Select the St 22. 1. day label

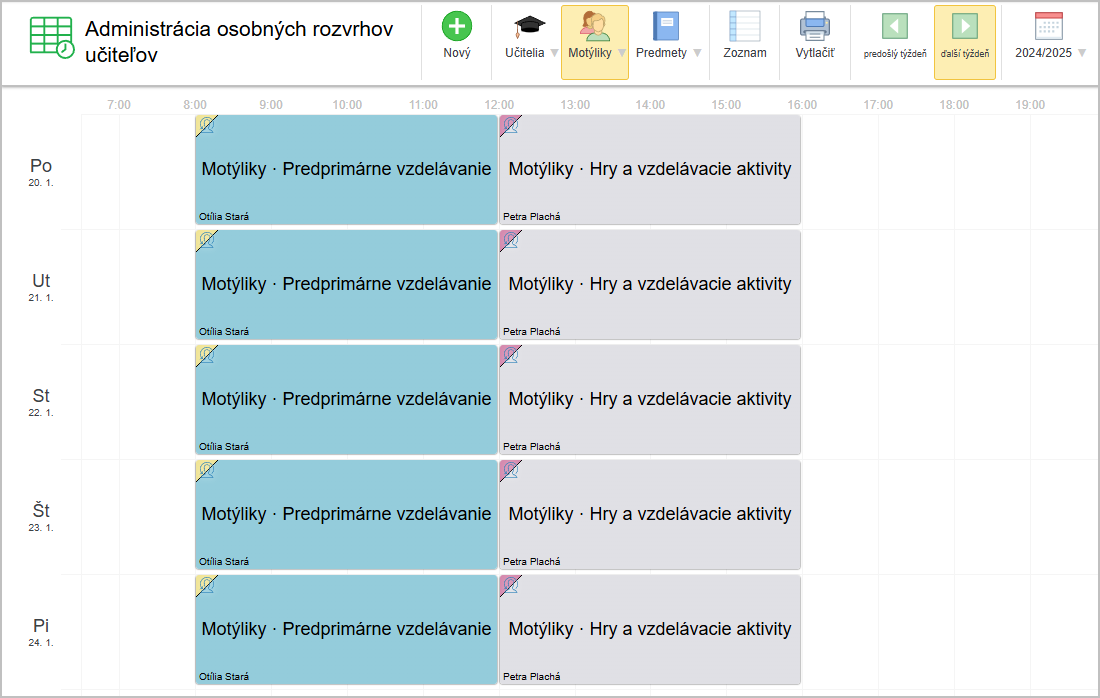41,401
